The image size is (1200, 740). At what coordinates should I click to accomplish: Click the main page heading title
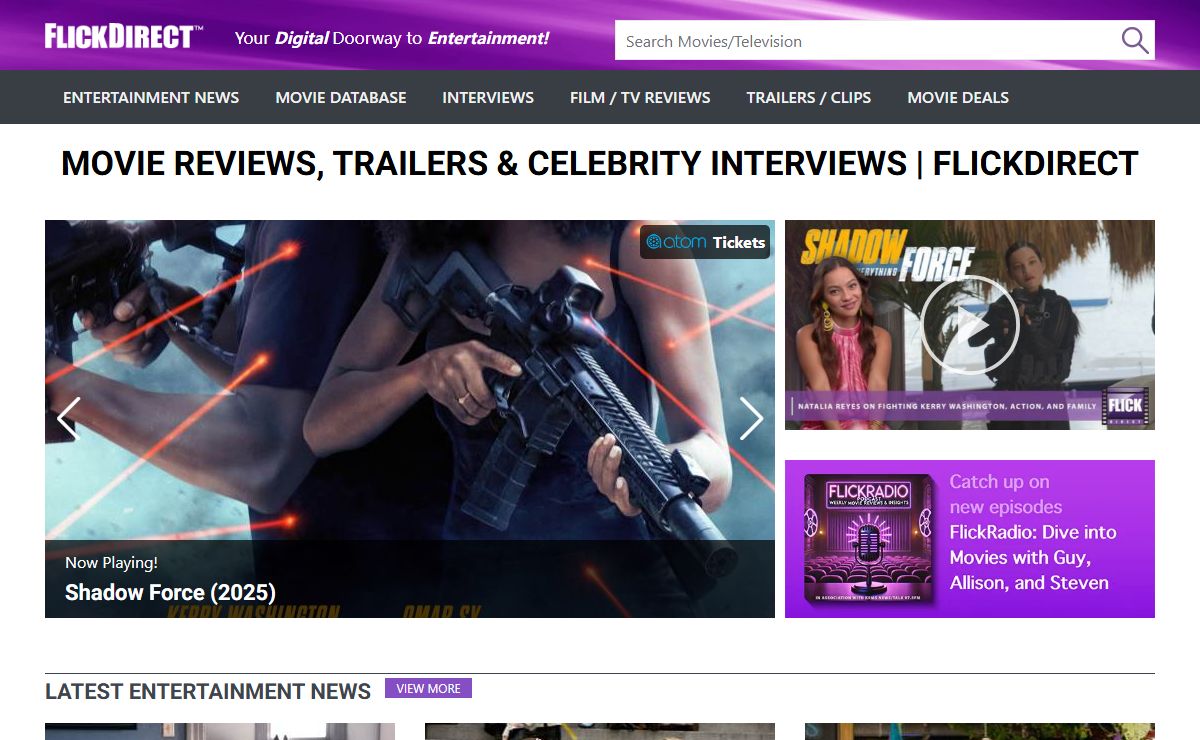[600, 163]
